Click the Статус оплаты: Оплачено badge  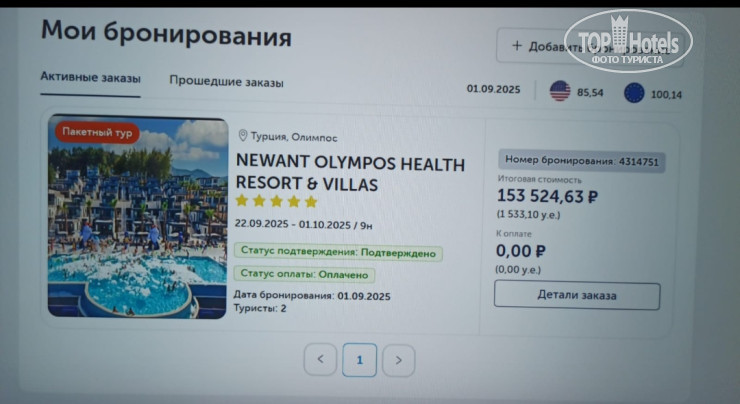pos(304,274)
